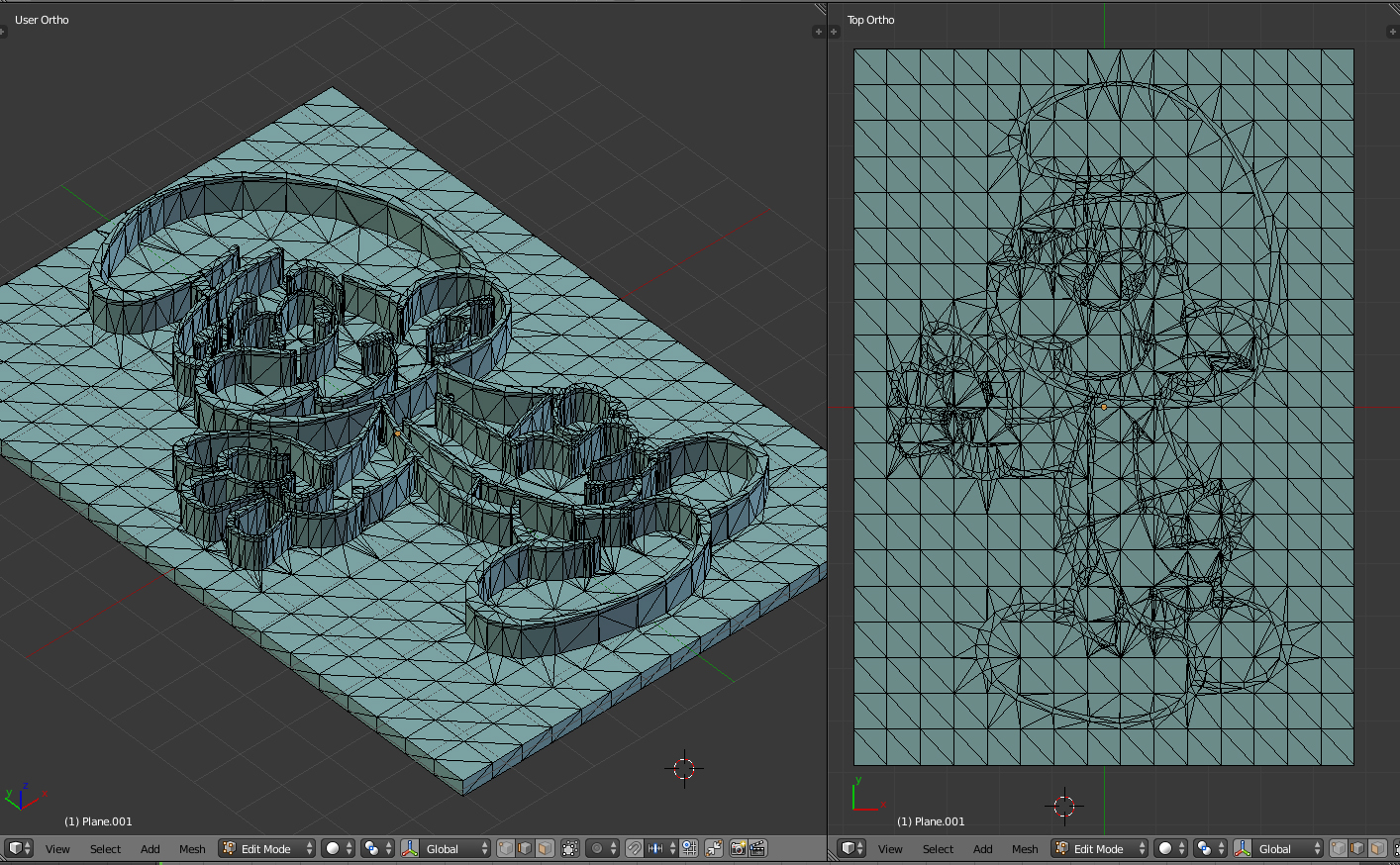This screenshot has height=865, width=1400.
Task: Open Add menu in right viewport header
Action: point(983,849)
